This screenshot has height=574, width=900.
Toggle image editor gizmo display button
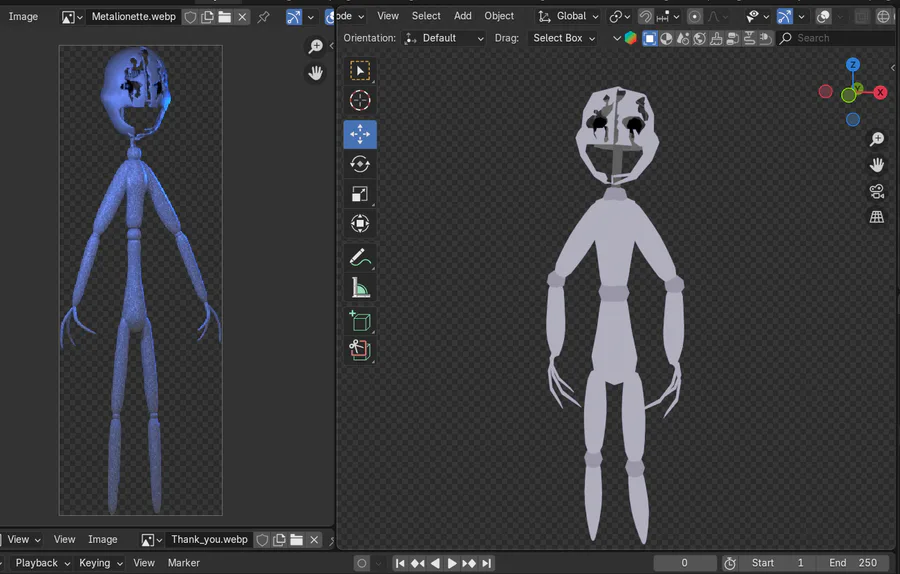point(294,17)
